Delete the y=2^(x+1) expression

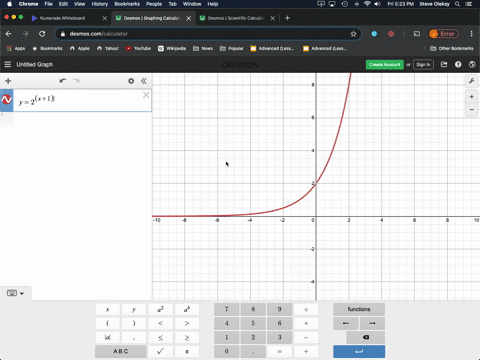tap(146, 95)
